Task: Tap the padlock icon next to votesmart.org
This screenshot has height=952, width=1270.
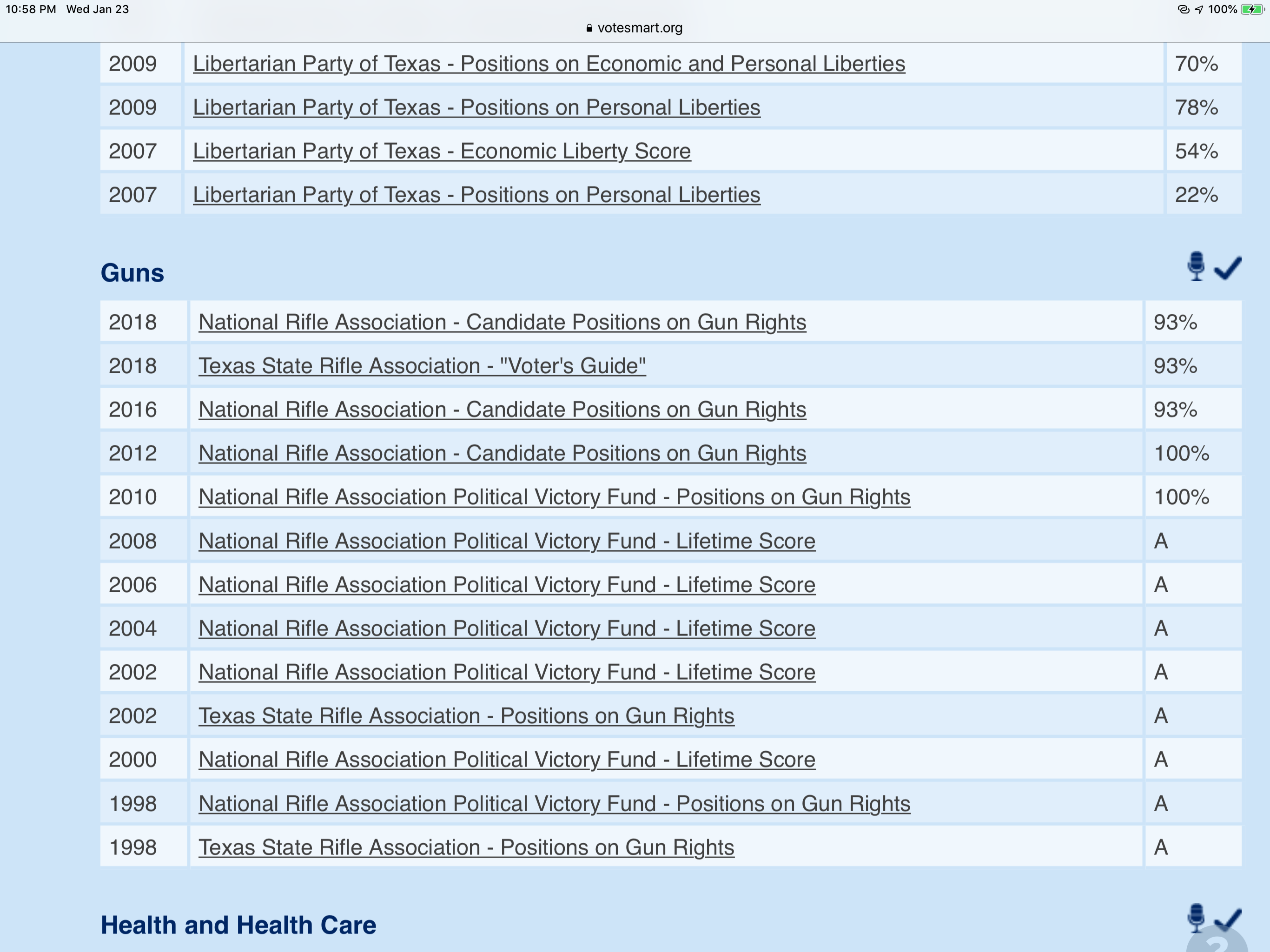Action: (x=589, y=28)
